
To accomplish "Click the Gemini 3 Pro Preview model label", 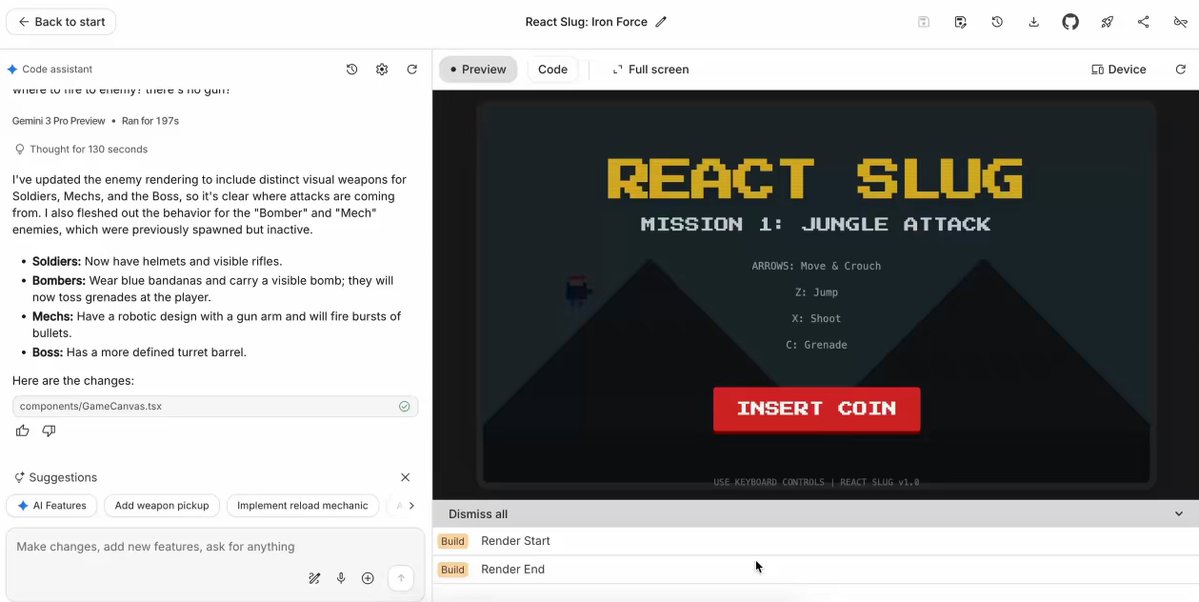I will pyautogui.click(x=57, y=121).
